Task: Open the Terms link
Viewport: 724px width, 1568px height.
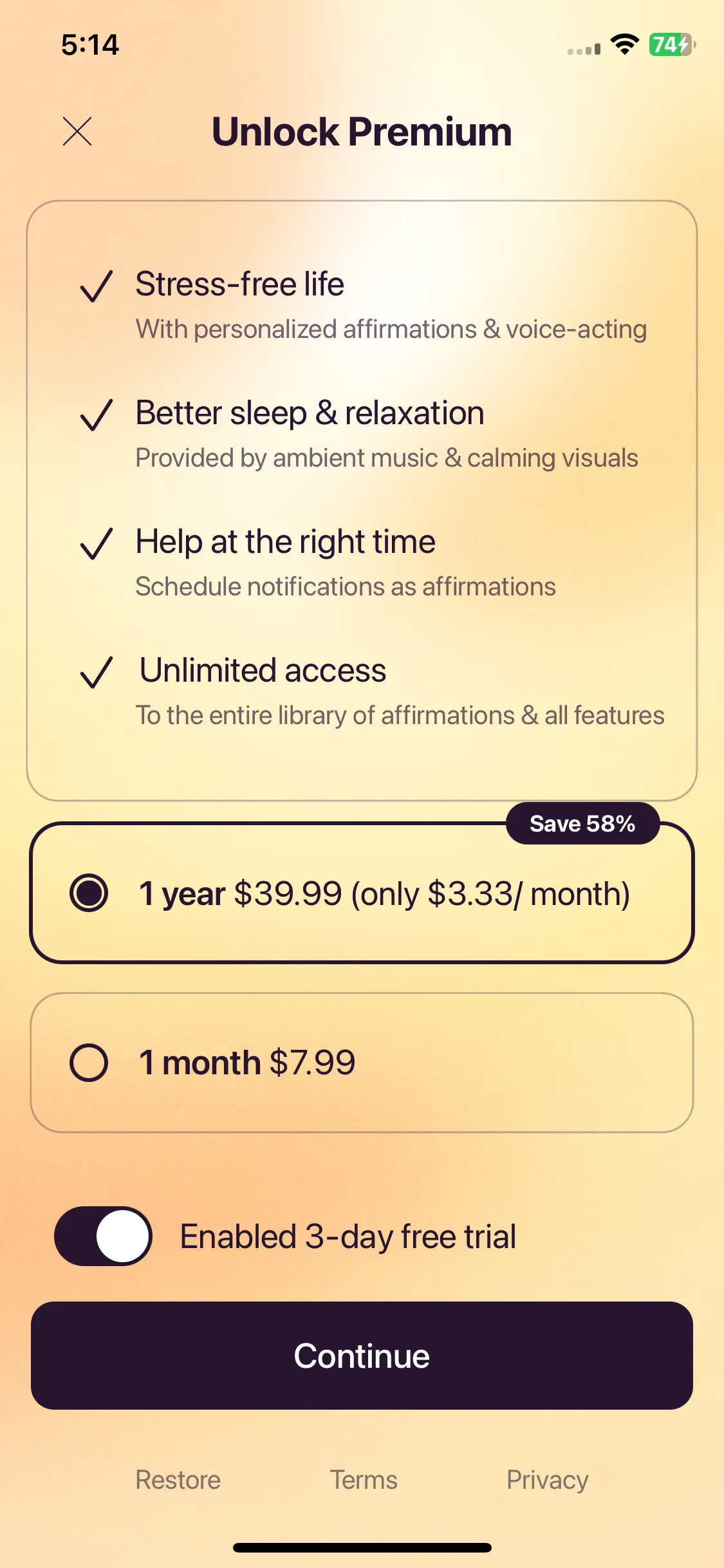Action: 364,1480
